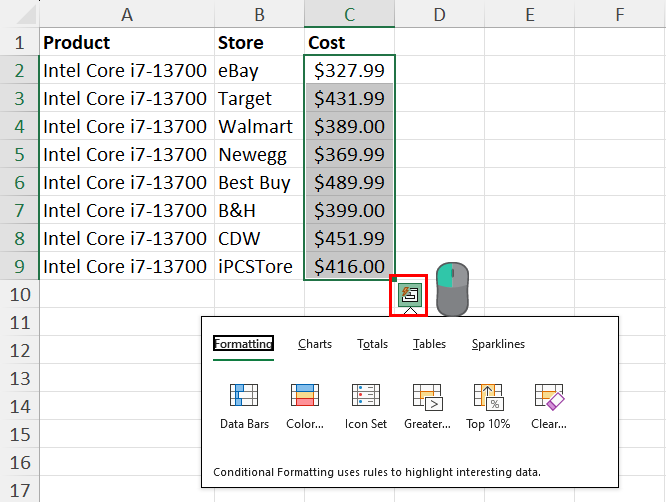The height and width of the screenshot is (502, 666).
Task: Select column A header
Action: [127, 14]
